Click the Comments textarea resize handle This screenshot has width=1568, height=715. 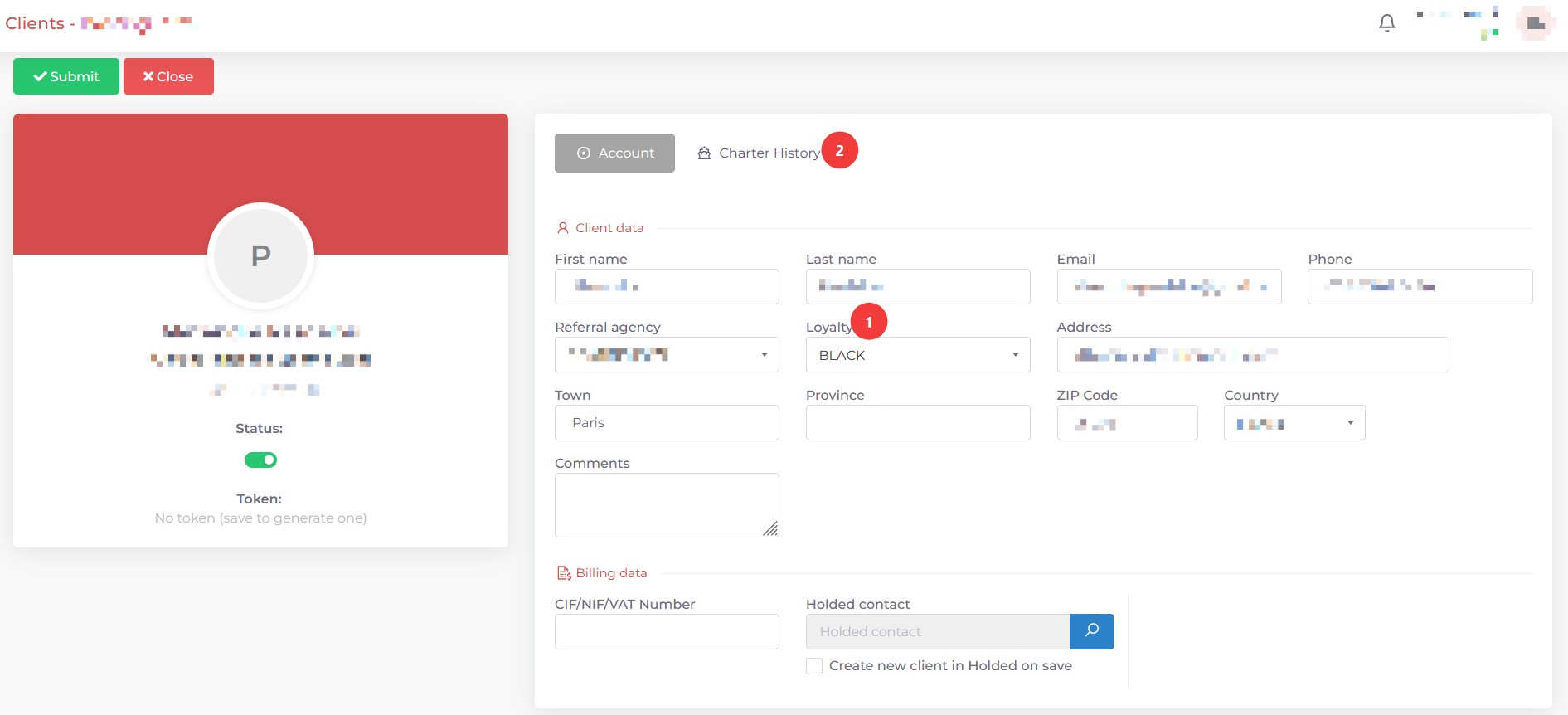771,529
